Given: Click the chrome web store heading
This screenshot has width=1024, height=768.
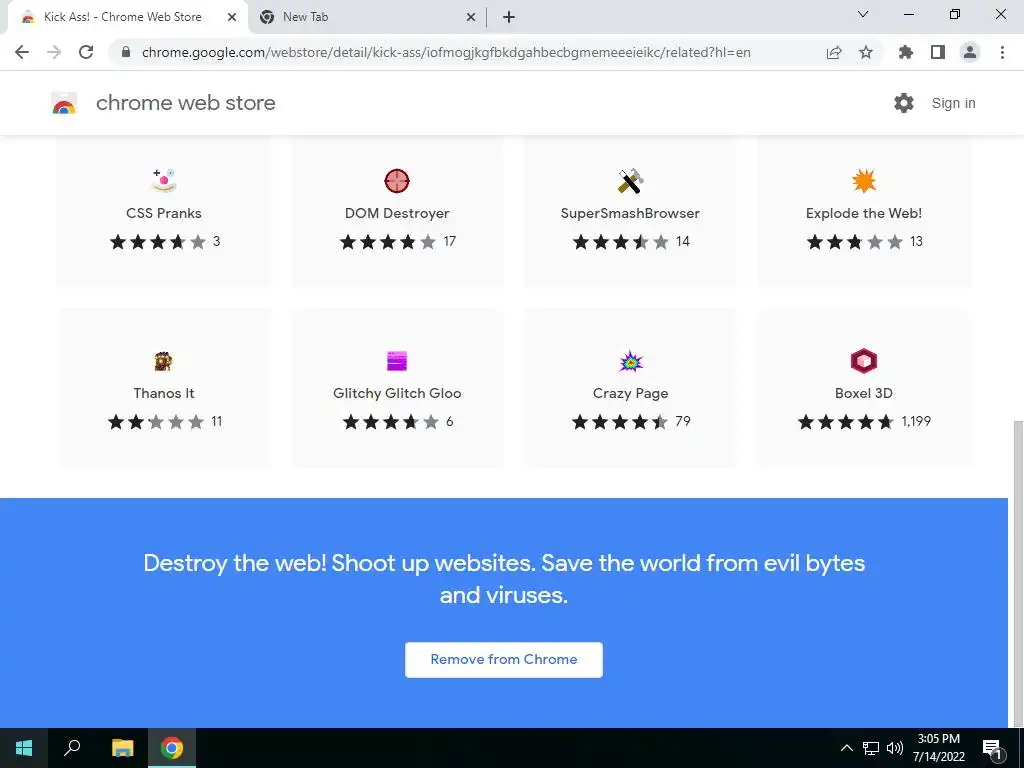Looking at the screenshot, I should point(185,103).
